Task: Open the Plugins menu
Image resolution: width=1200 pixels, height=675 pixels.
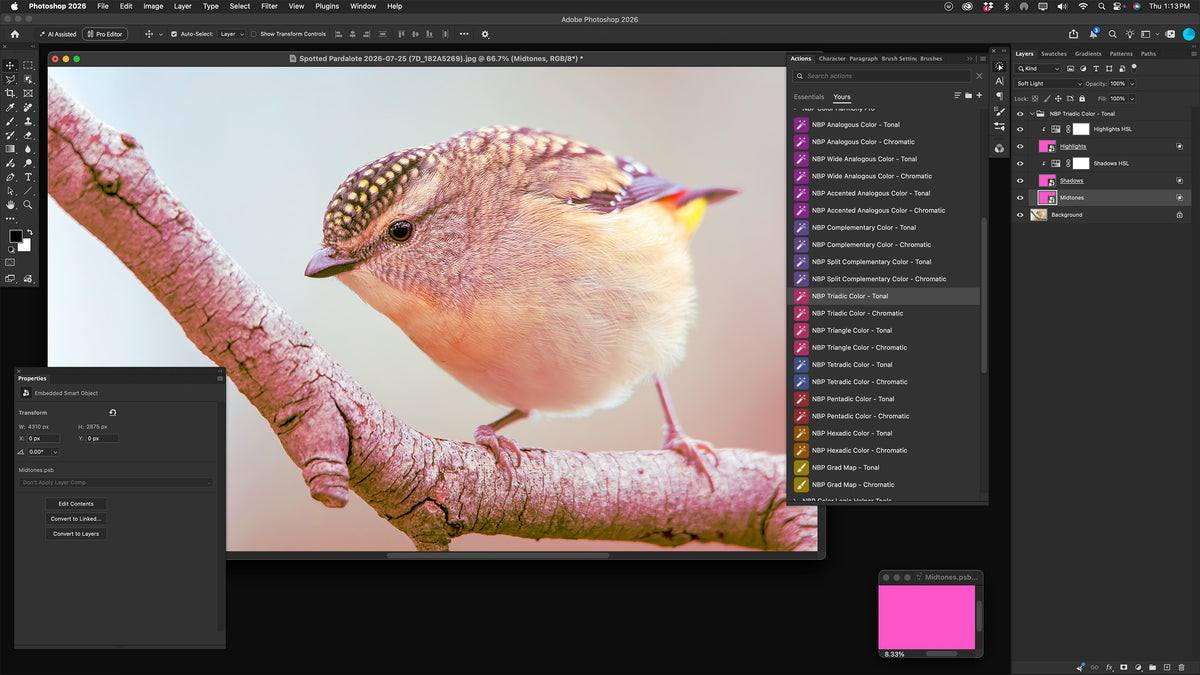Action: point(327,6)
